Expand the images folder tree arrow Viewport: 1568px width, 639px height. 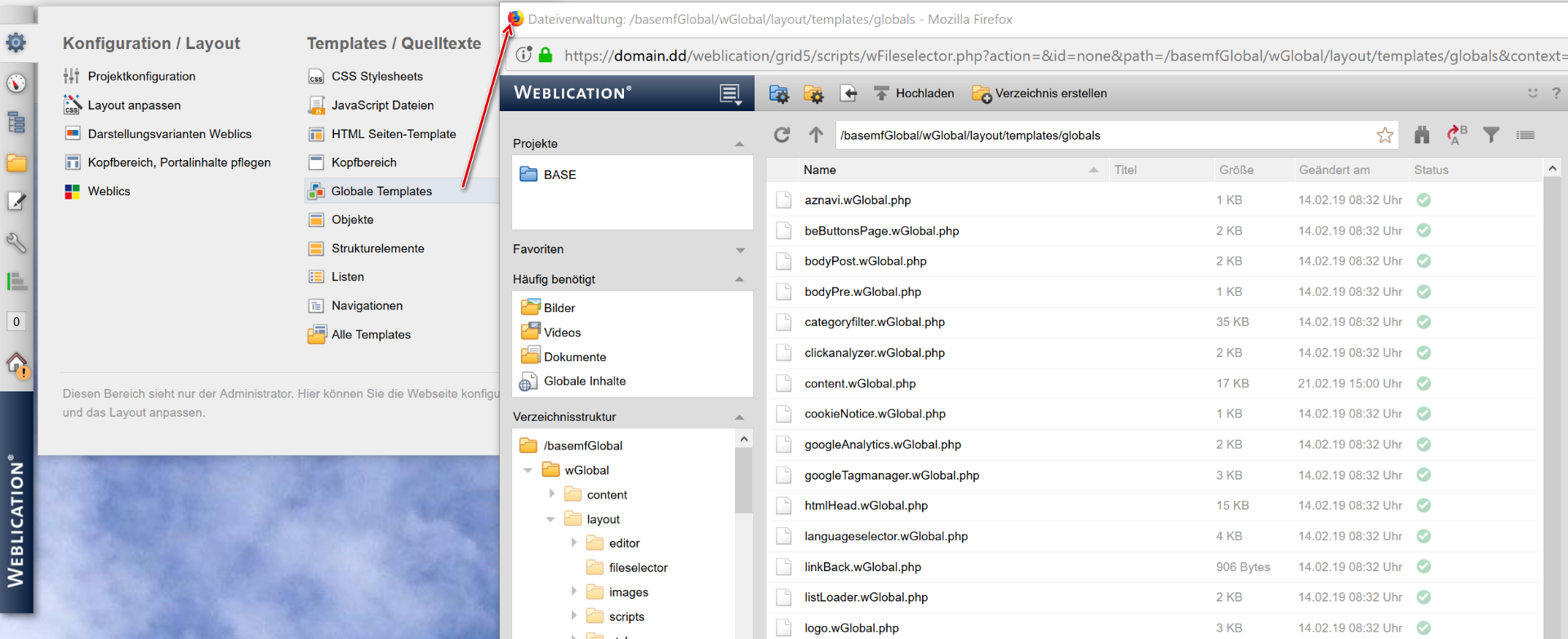pos(573,591)
